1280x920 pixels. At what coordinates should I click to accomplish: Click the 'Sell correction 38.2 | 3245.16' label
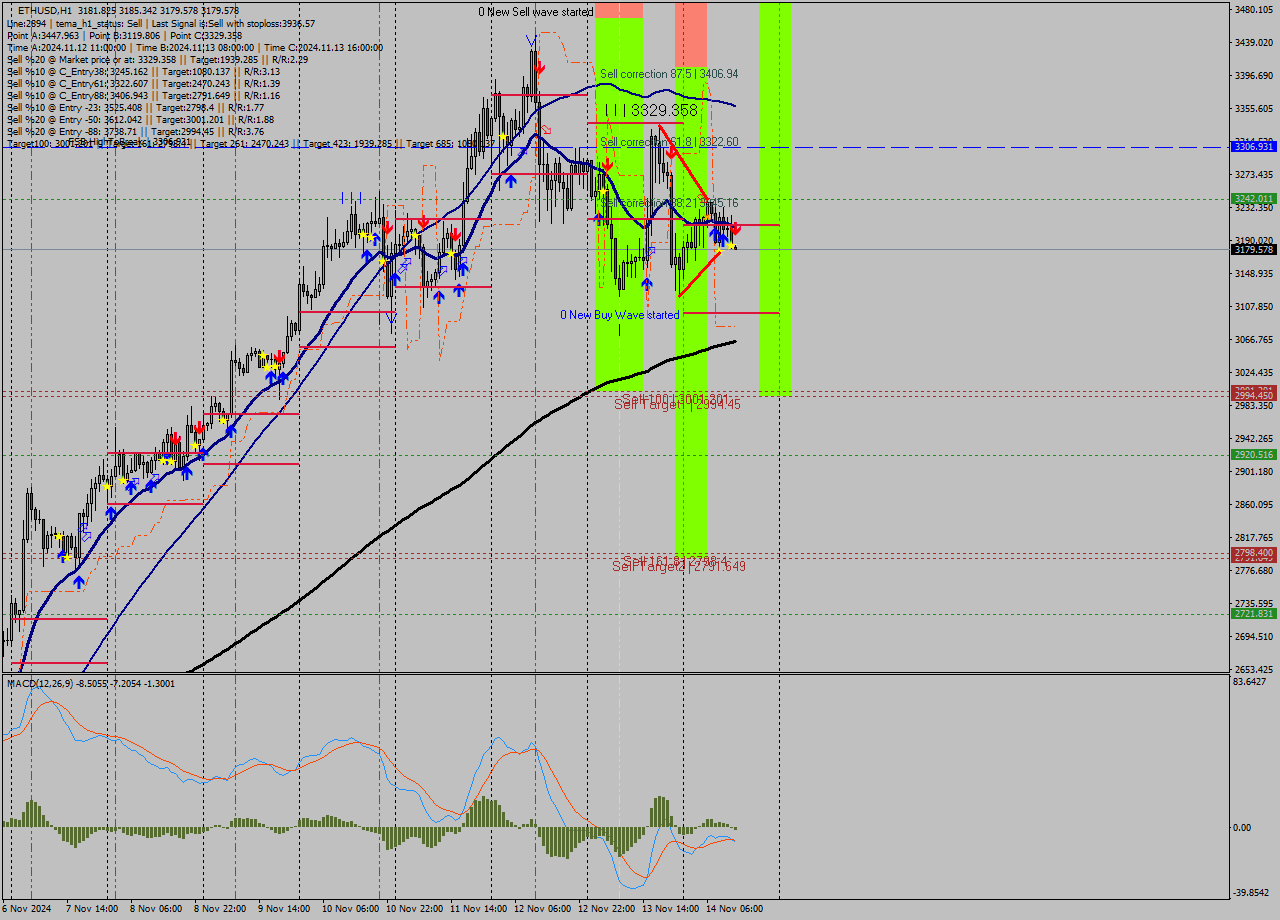coord(669,203)
